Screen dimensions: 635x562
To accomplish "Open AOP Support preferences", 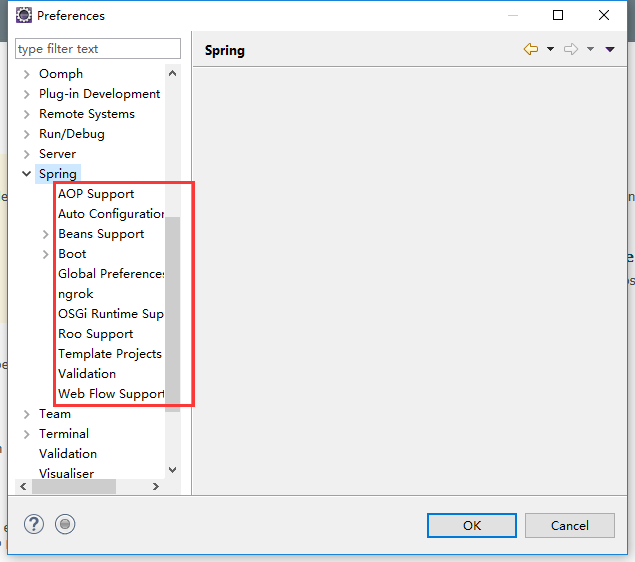I will click(x=96, y=194).
